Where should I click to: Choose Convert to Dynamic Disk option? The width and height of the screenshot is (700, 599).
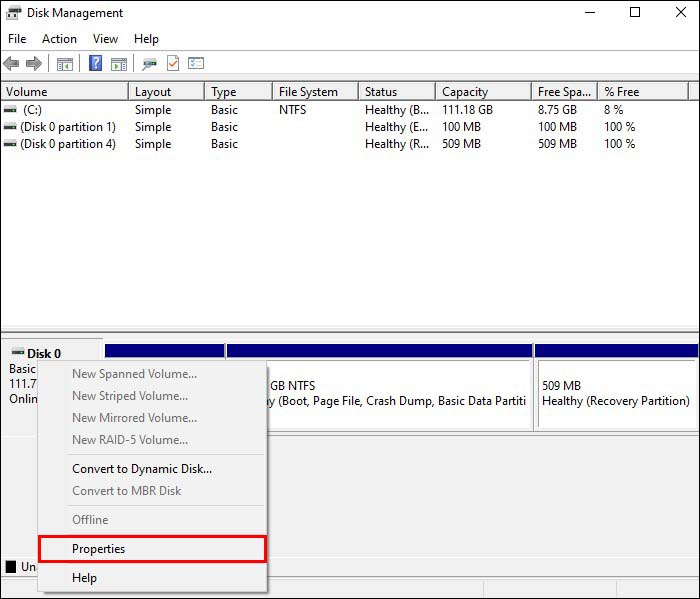tap(142, 468)
